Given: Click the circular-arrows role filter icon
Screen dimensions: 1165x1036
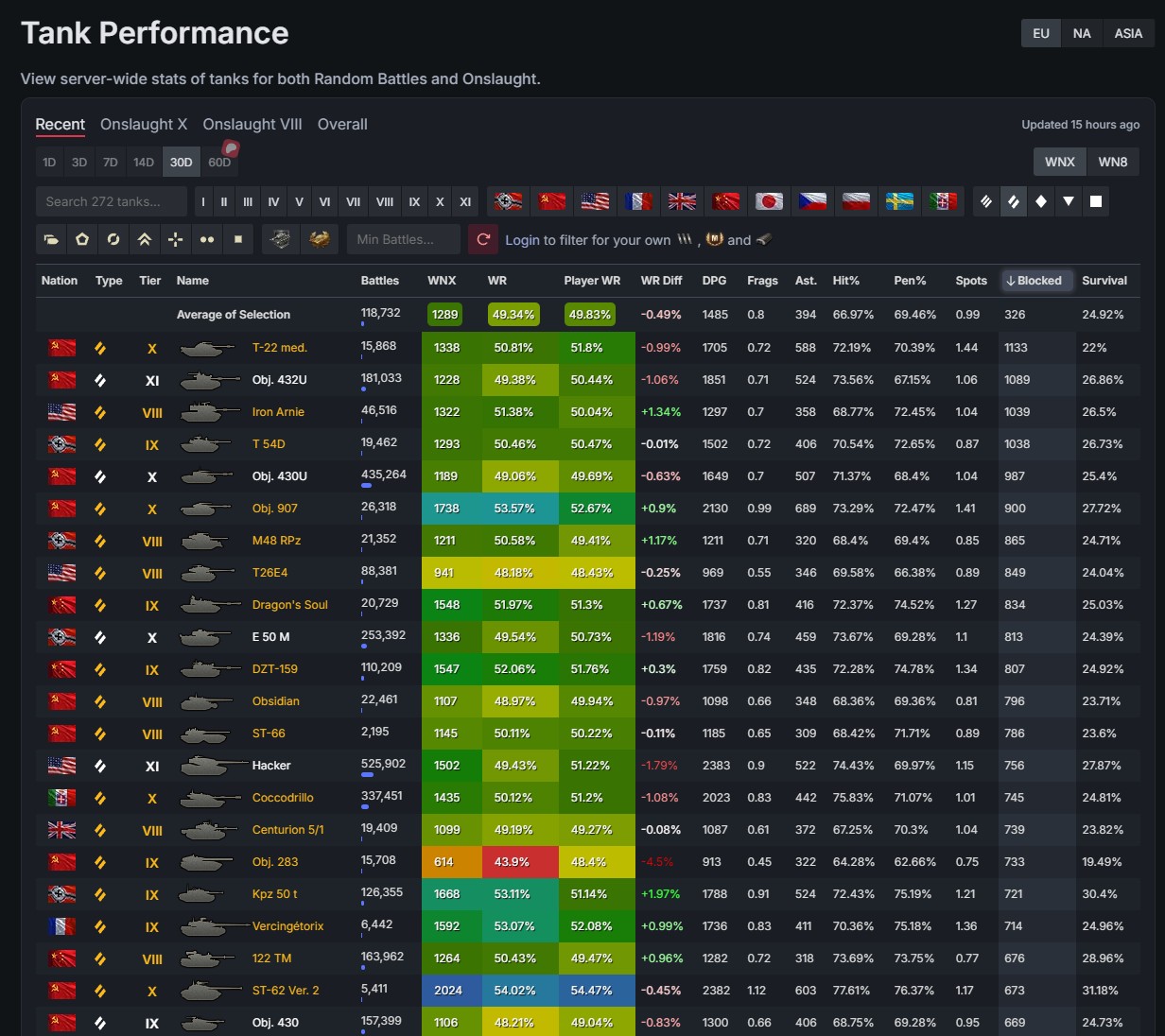Looking at the screenshot, I should point(113,239).
